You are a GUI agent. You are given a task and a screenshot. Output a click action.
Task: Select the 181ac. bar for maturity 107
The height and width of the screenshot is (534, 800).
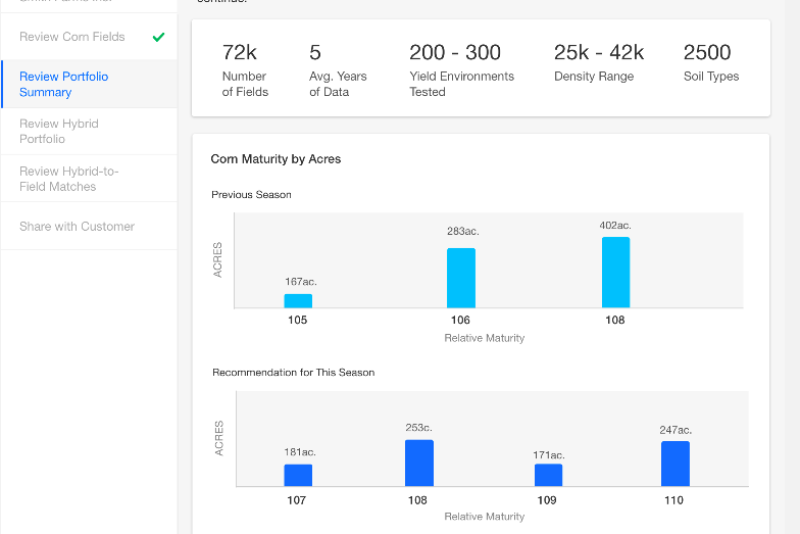pyautogui.click(x=298, y=475)
